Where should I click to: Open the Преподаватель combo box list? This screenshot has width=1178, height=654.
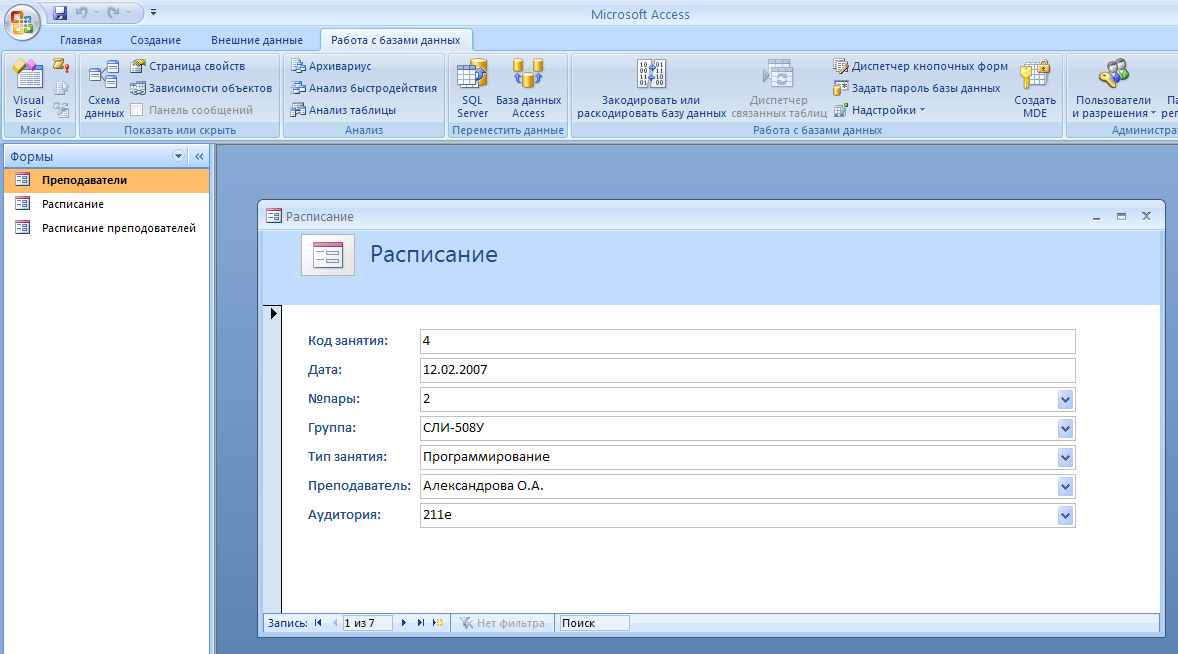coord(1065,487)
